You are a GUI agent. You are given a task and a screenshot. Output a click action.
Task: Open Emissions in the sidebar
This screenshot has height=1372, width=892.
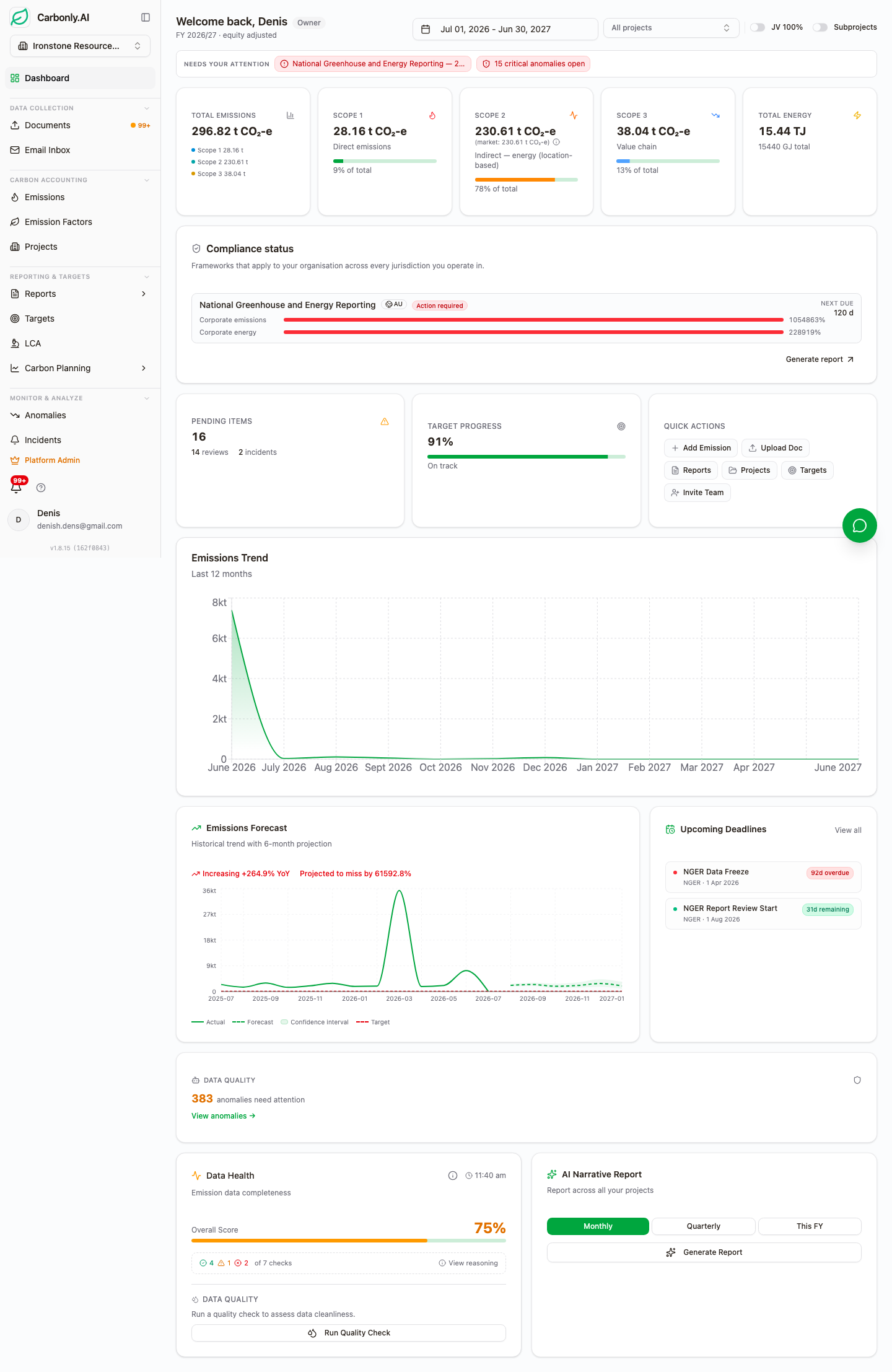click(80, 197)
